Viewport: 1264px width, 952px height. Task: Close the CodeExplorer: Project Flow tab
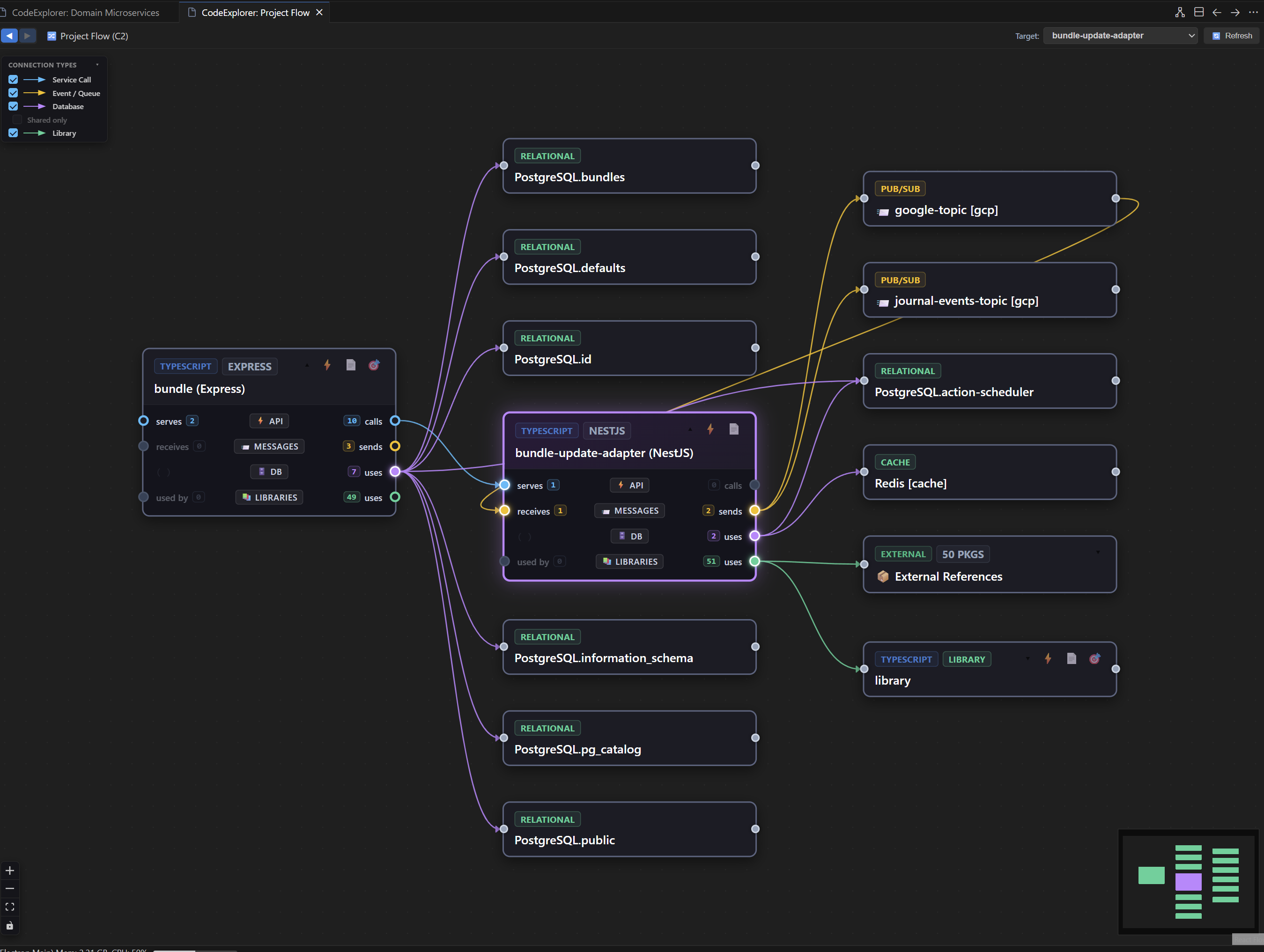point(319,13)
